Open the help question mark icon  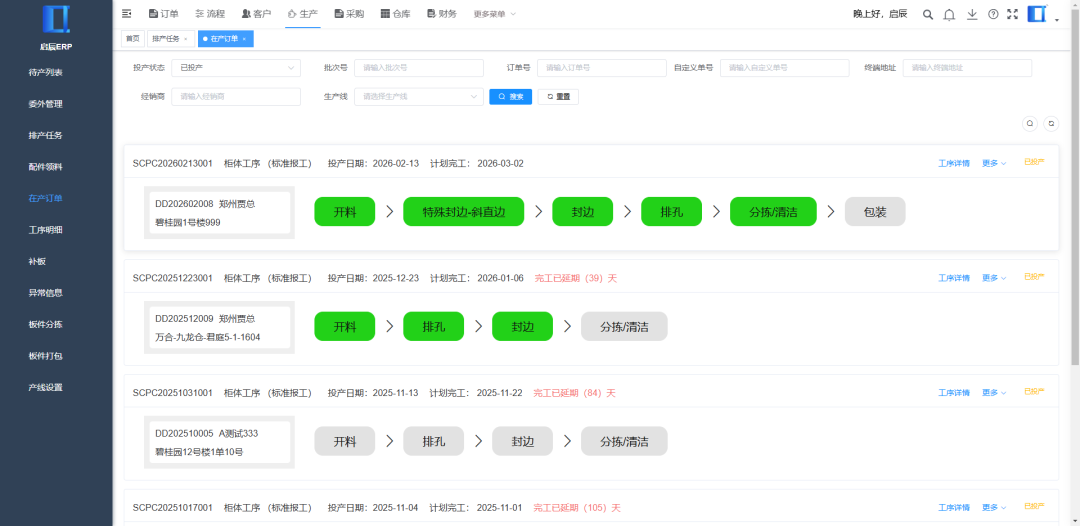(x=993, y=14)
